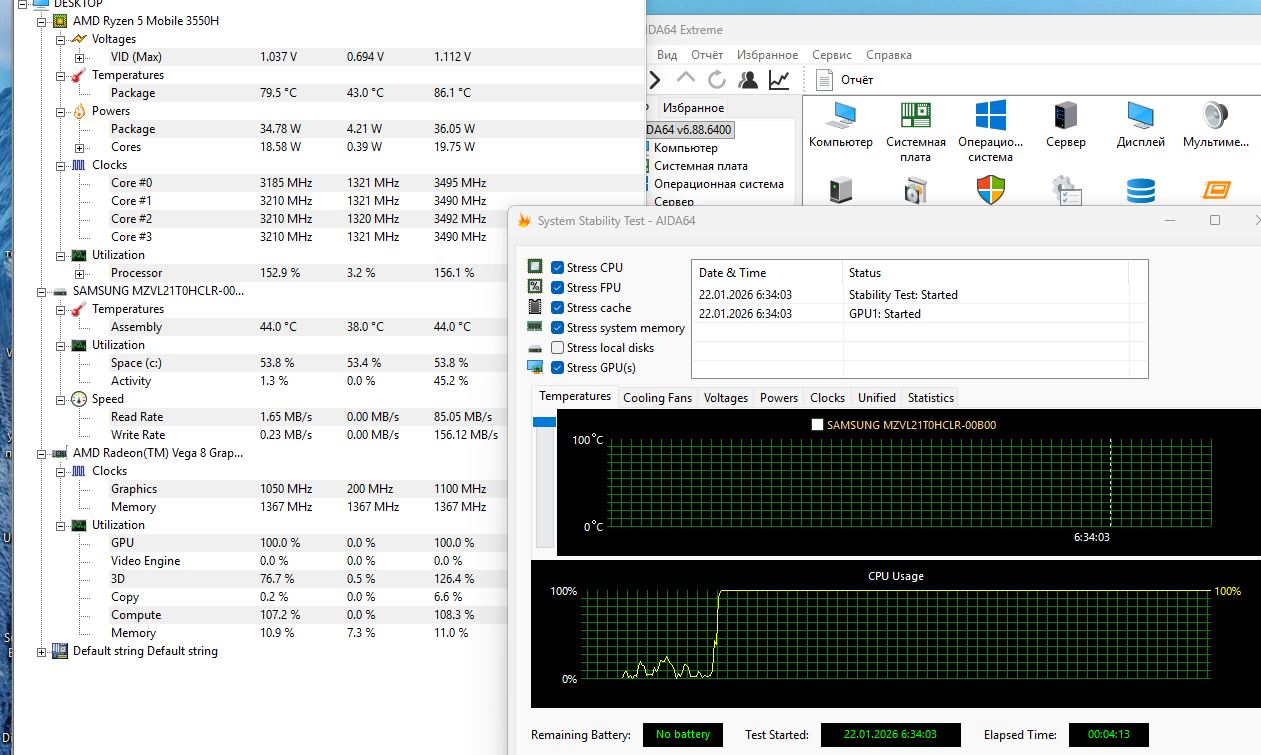Expand the Default string Default string node

[41, 651]
